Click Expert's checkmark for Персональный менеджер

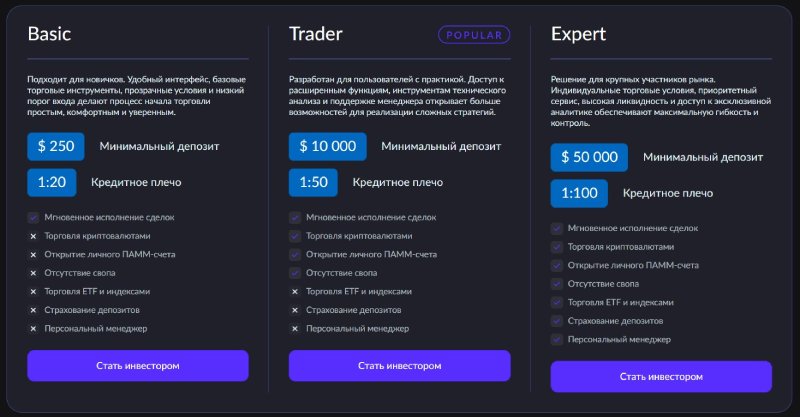(557, 339)
